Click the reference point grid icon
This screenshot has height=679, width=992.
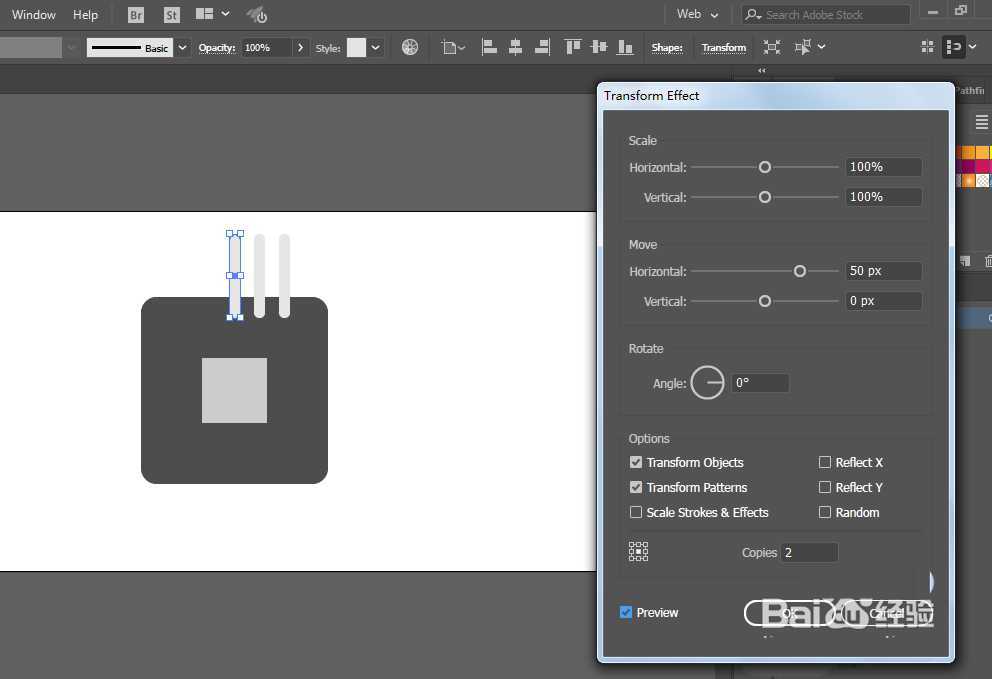pyautogui.click(x=638, y=551)
